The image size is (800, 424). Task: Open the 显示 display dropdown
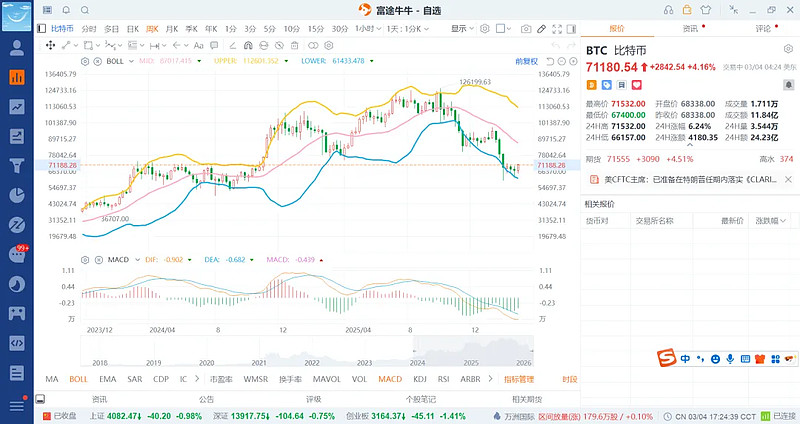[x=462, y=29]
